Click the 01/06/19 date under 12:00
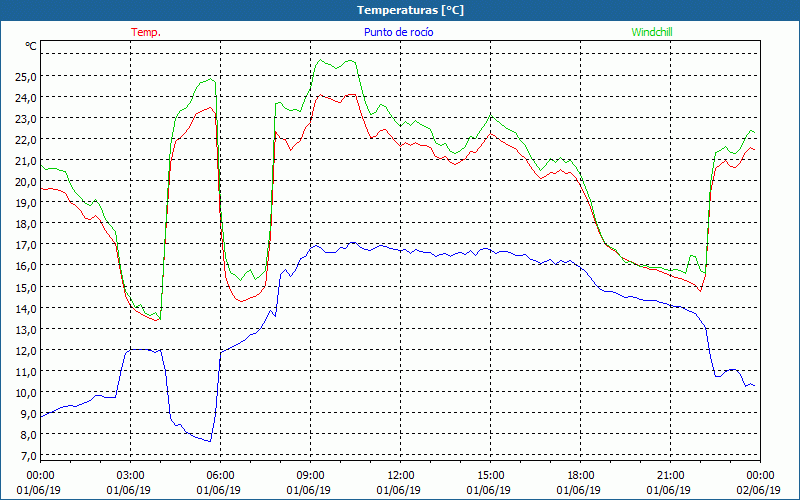Image resolution: width=800 pixels, height=500 pixels. [398, 490]
